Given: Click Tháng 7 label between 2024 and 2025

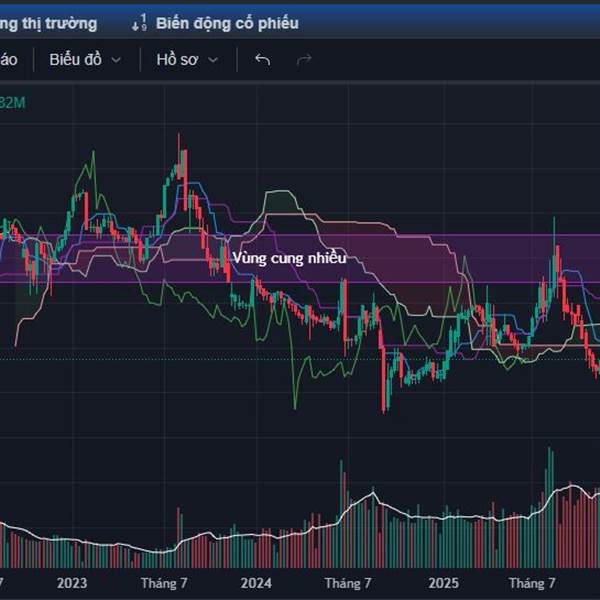Looking at the screenshot, I should point(348,582).
